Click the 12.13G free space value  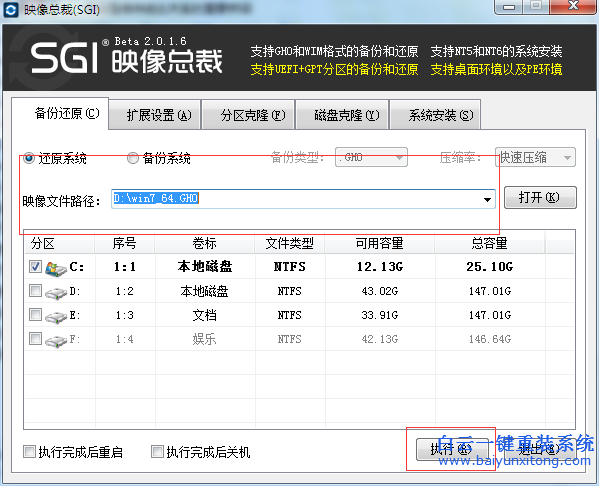pyautogui.click(x=380, y=267)
